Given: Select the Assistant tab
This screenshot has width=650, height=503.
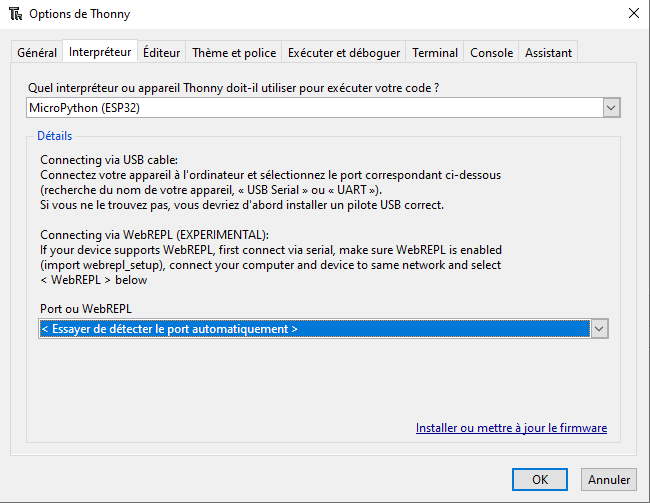Looking at the screenshot, I should (548, 53).
